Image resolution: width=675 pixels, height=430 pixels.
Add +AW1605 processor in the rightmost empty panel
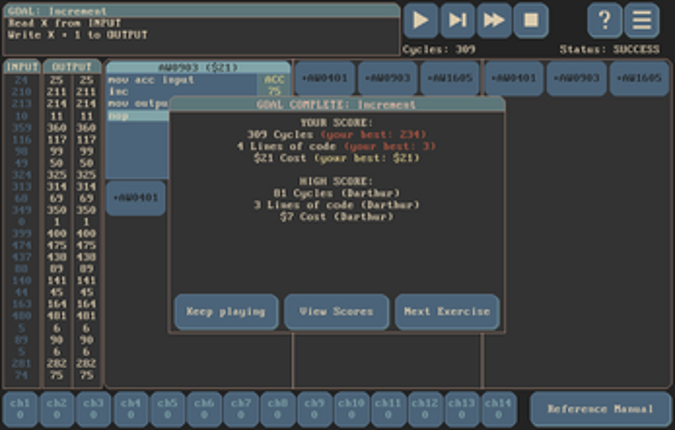pyautogui.click(x=639, y=78)
